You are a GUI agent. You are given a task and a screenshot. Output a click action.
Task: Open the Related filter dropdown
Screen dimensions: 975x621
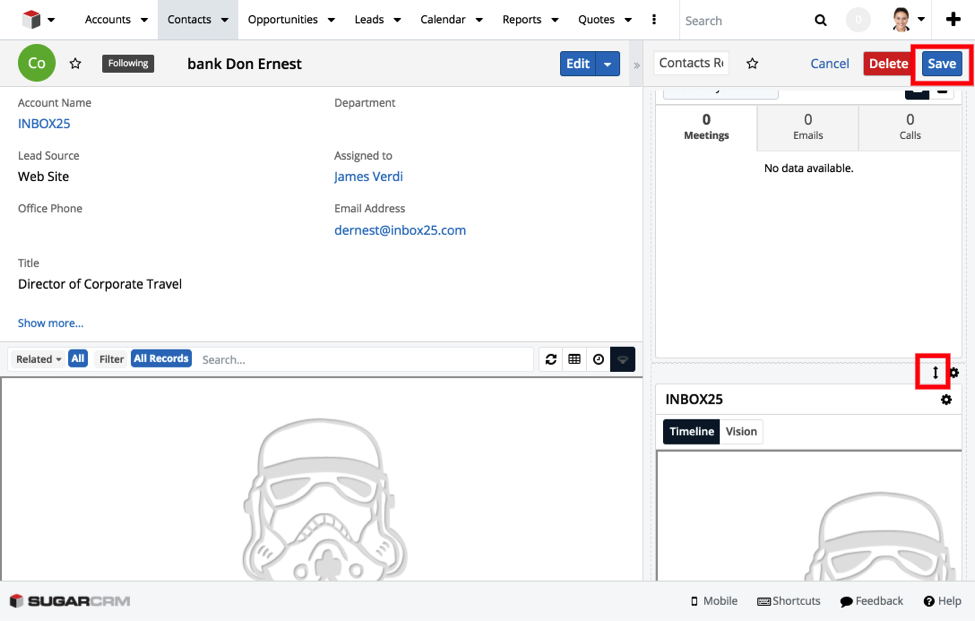39,359
